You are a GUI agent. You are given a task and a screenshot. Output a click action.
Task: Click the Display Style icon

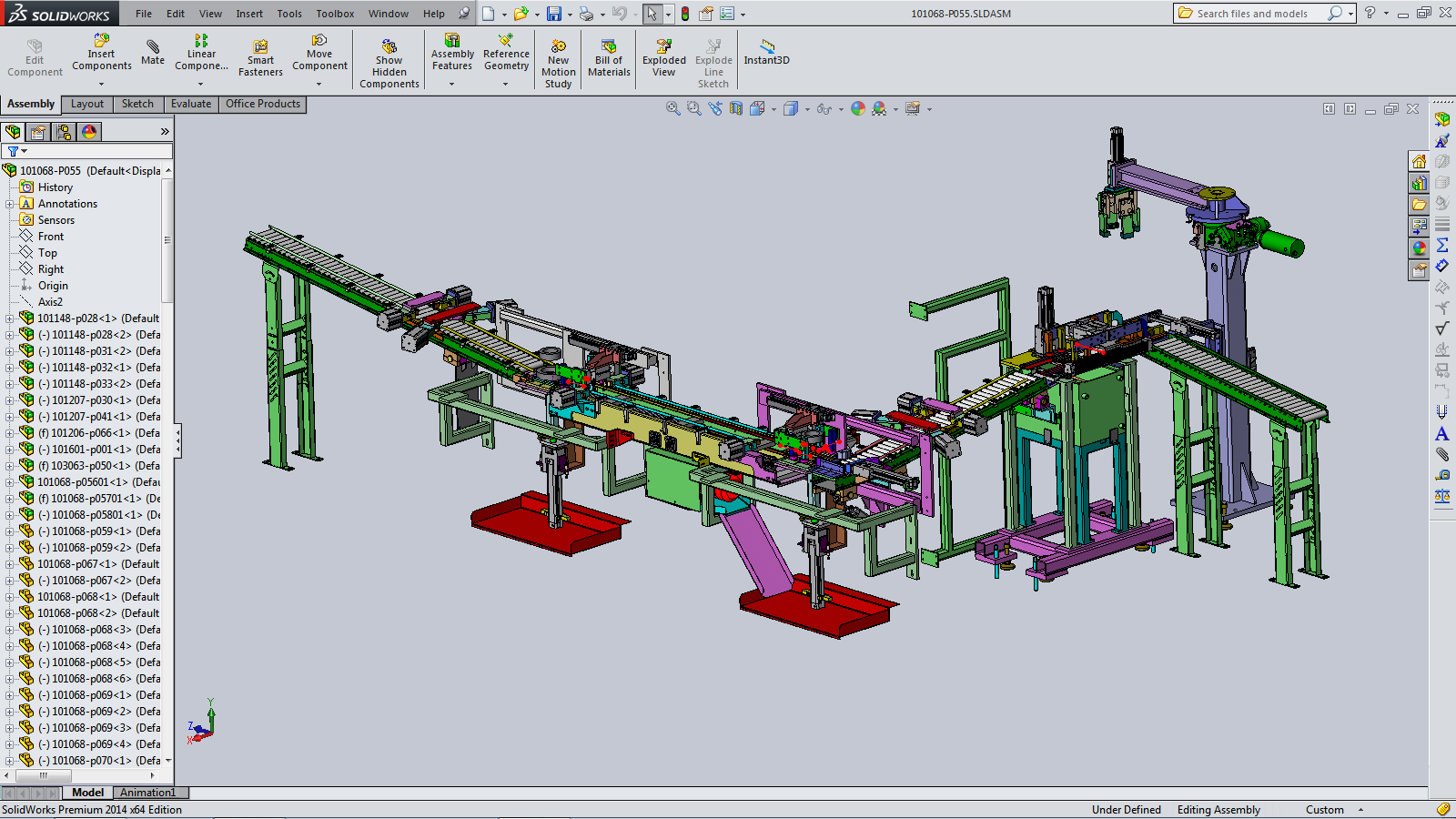[791, 108]
